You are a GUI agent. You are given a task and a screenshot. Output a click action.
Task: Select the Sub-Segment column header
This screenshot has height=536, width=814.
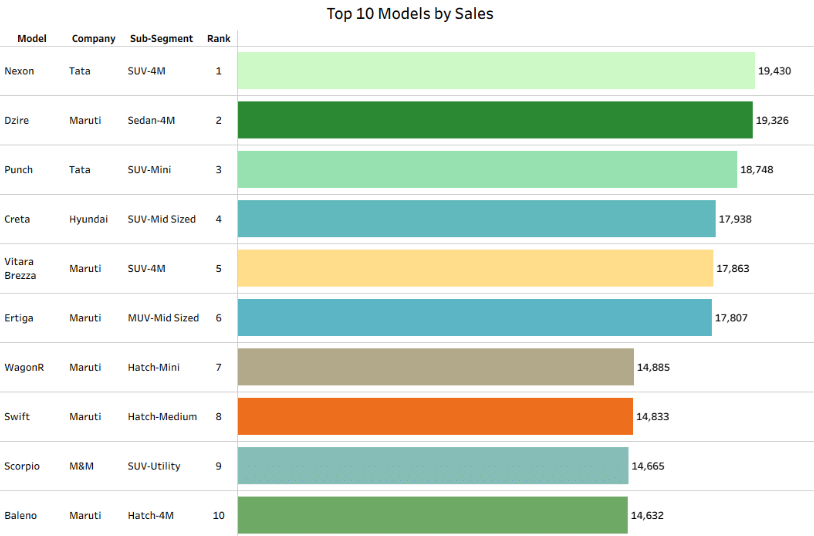[x=161, y=39]
